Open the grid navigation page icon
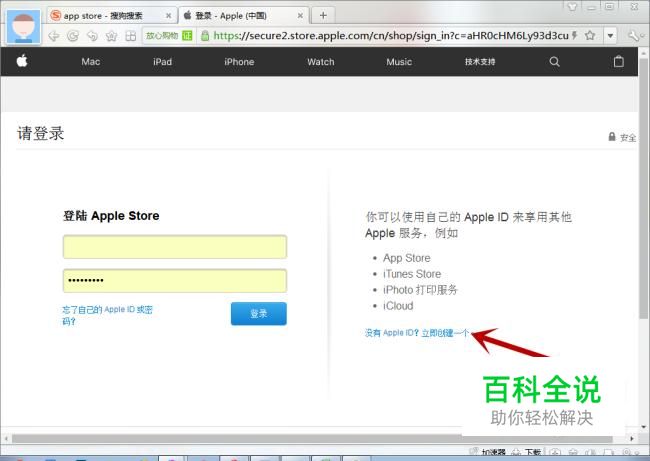Image resolution: width=650 pixels, height=461 pixels. [131, 36]
